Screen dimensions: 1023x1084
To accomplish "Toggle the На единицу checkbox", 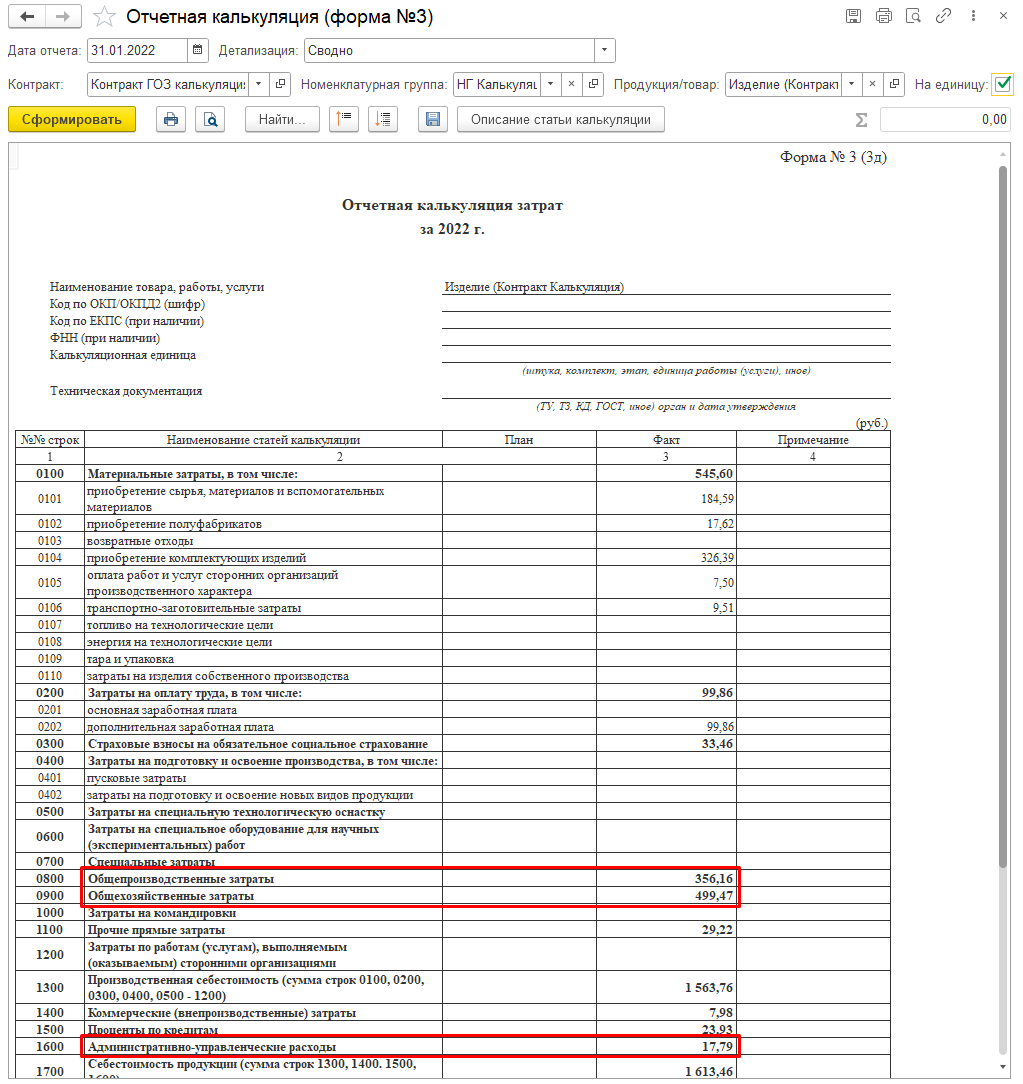I will [1002, 85].
